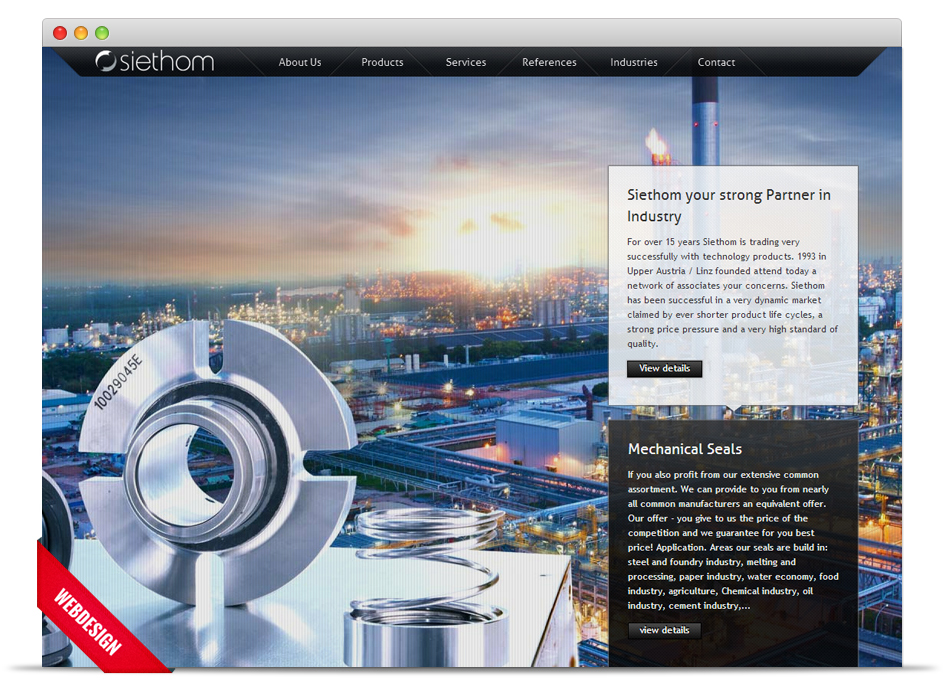Click the 'Siethom your strong Partner' heading

[x=728, y=205]
